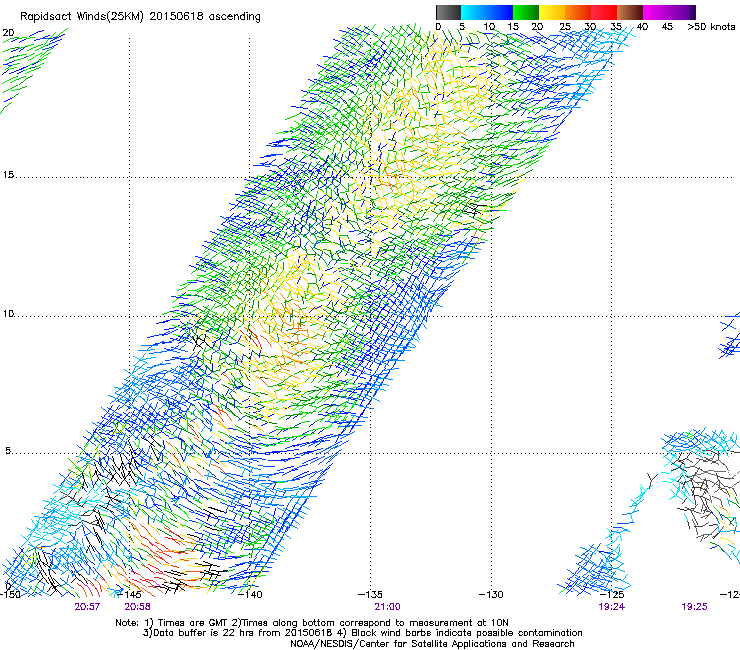
Task: Click the note 'Times are GMT' line
Action: click(312, 623)
